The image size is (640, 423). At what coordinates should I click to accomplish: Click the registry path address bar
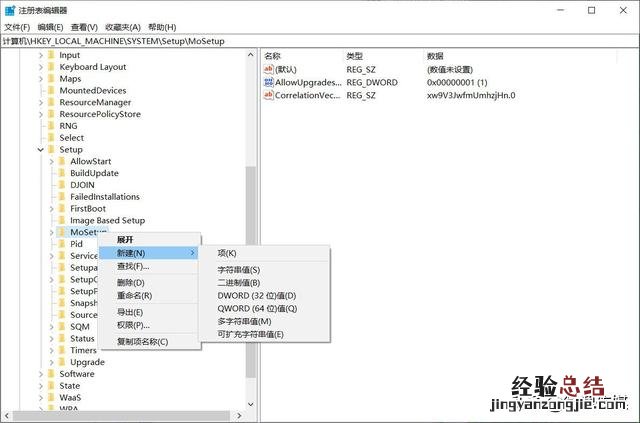coord(320,41)
